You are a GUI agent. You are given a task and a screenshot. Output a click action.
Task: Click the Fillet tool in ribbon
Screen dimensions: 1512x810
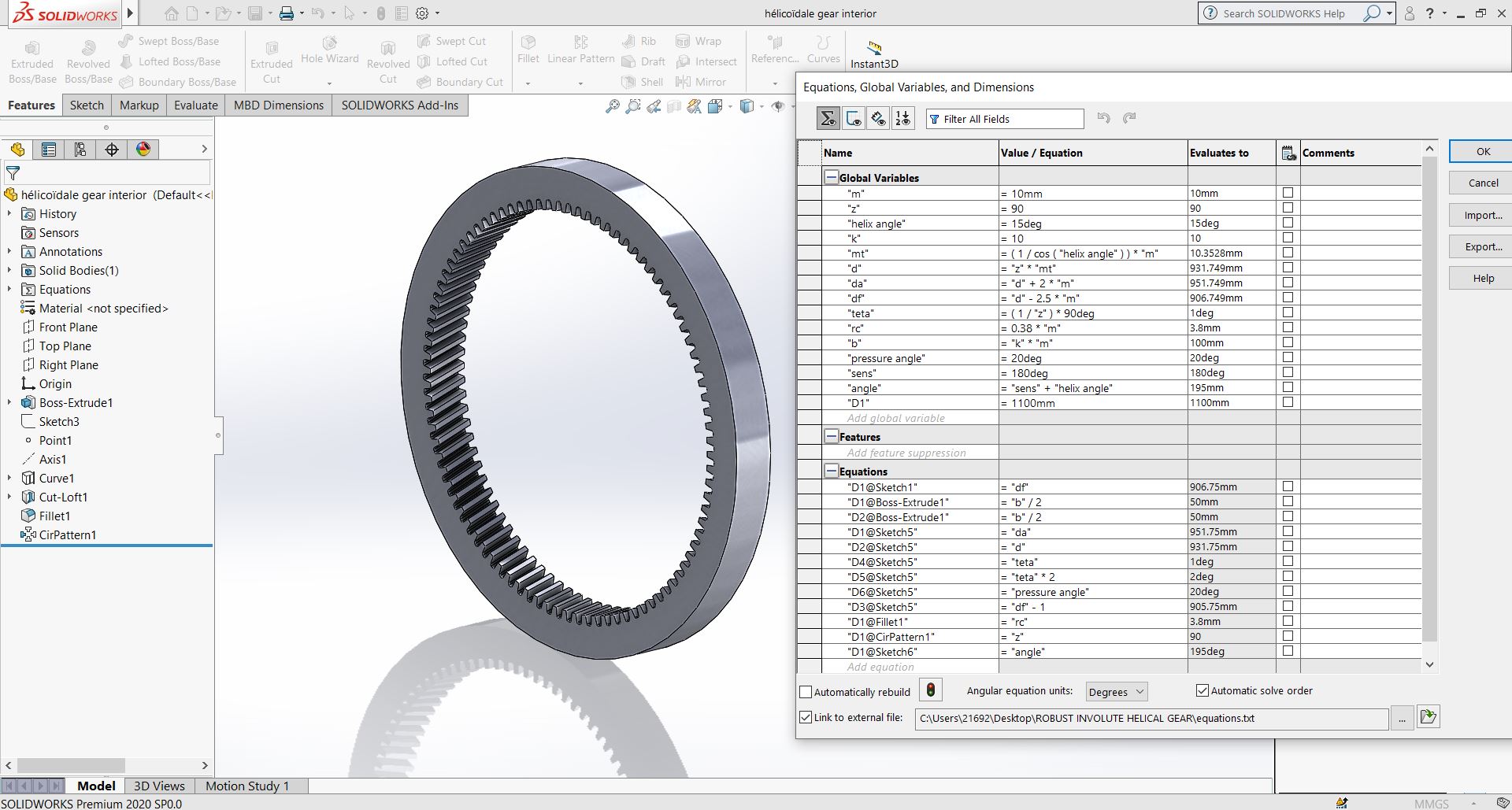(x=528, y=51)
